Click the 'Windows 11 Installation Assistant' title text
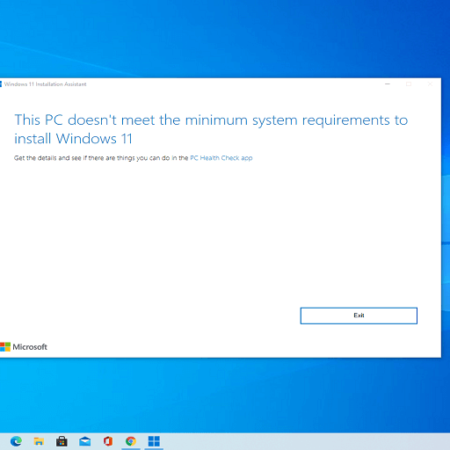 click(x=45, y=84)
